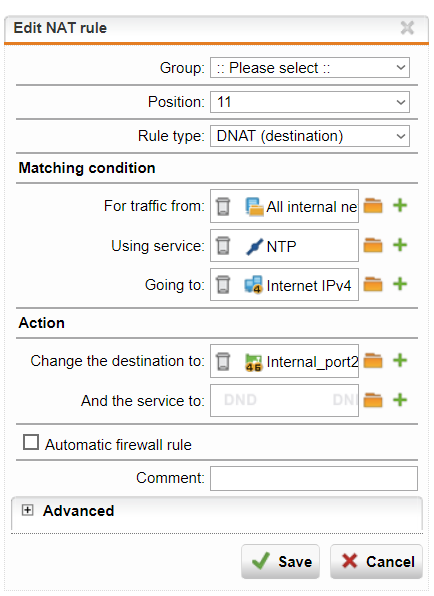This screenshot has width=434, height=596.
Task: Open the folder browser for 'Using service'
Action: 373,245
